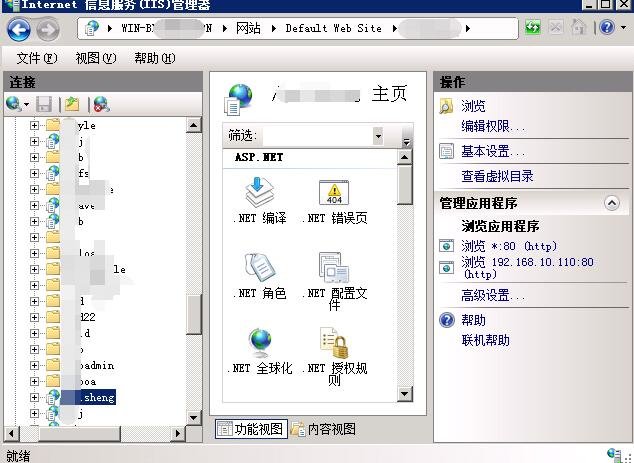Click the green refresh page icon

click(533, 27)
